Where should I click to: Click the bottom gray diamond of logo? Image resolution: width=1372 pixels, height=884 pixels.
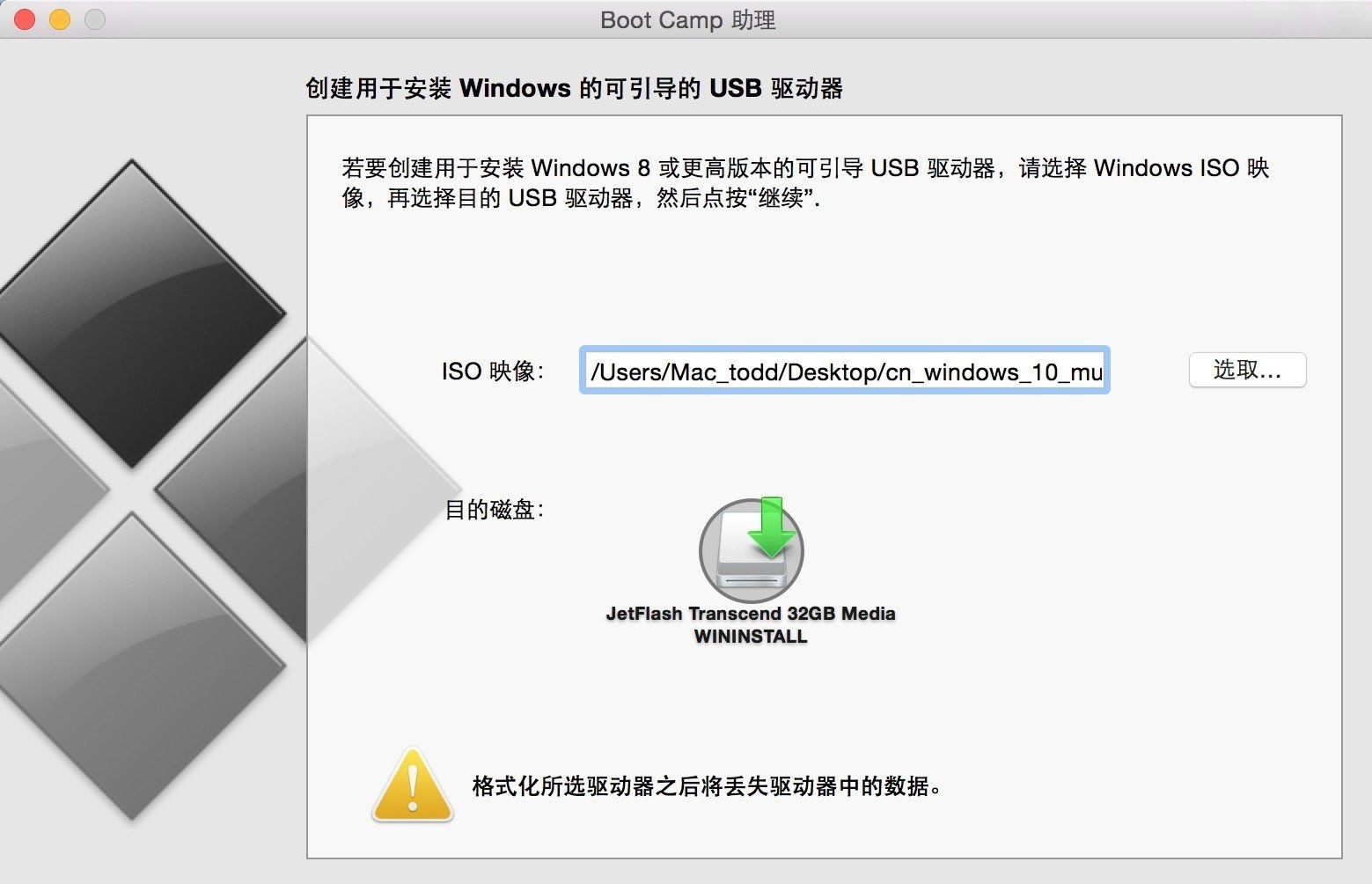pos(133,667)
